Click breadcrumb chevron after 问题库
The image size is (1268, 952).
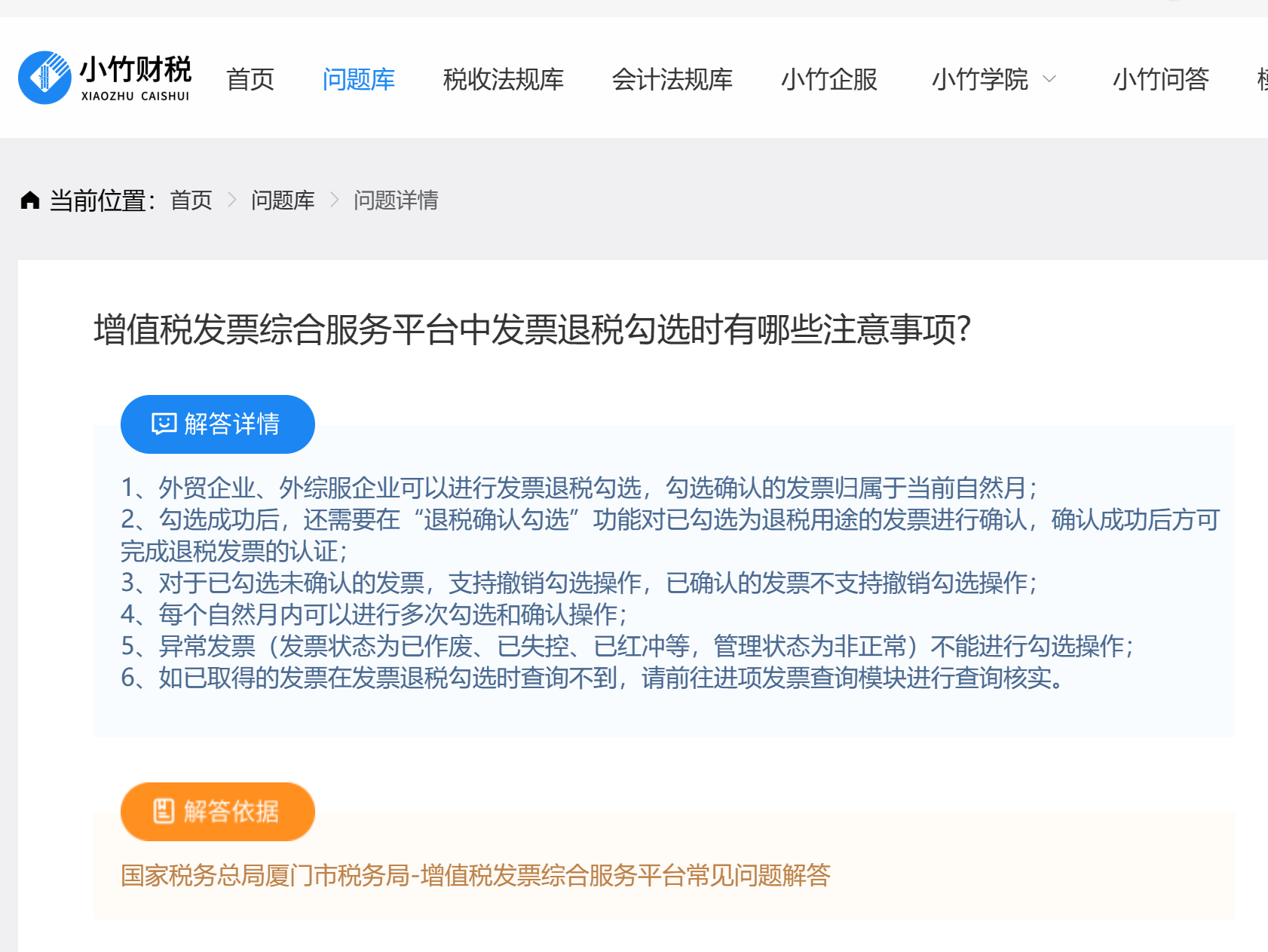tap(335, 200)
